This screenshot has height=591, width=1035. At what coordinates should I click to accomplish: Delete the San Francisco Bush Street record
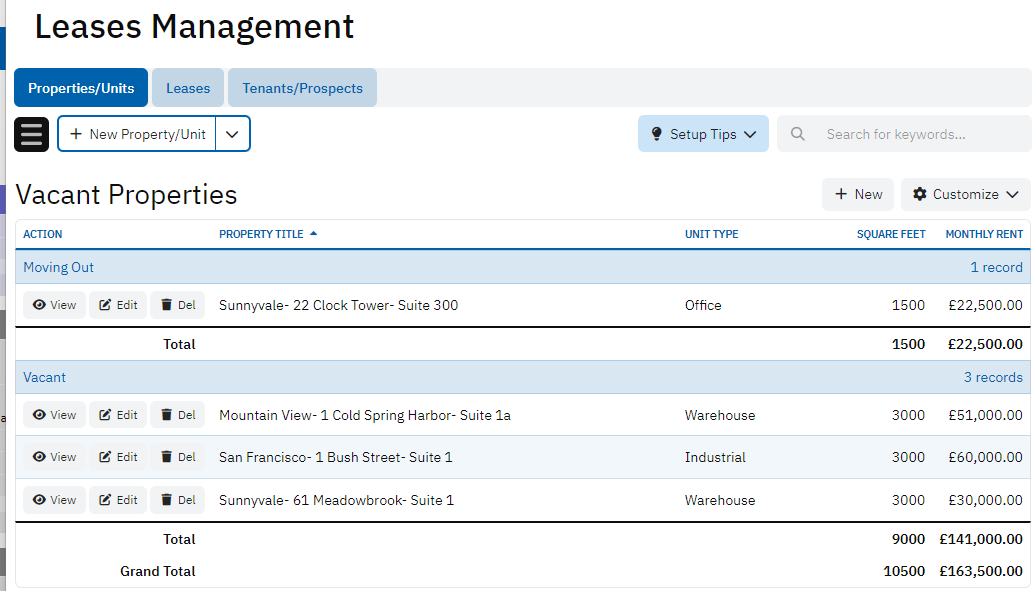point(177,457)
